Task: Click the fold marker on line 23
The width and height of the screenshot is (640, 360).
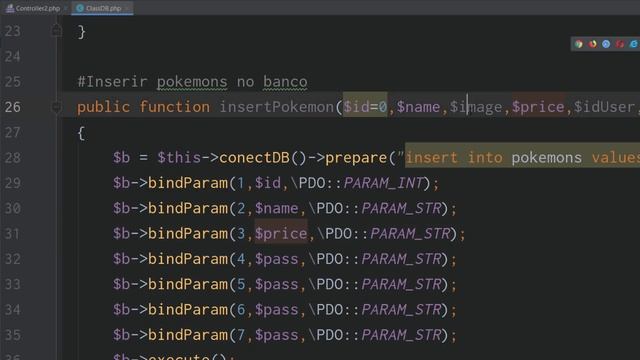Action: pos(57,31)
